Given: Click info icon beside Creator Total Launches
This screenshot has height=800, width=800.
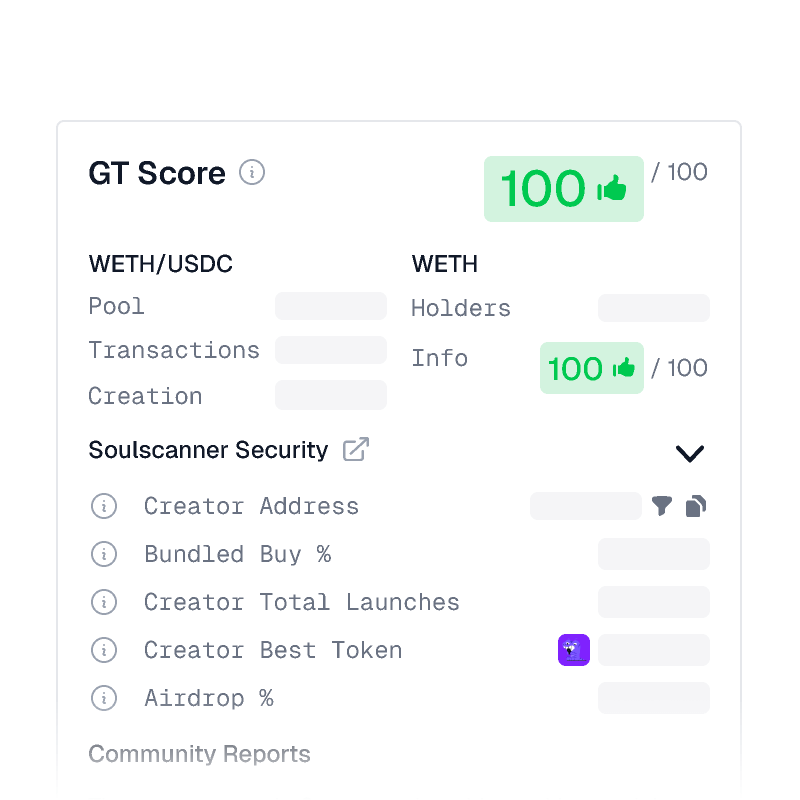Looking at the screenshot, I should point(104,602).
